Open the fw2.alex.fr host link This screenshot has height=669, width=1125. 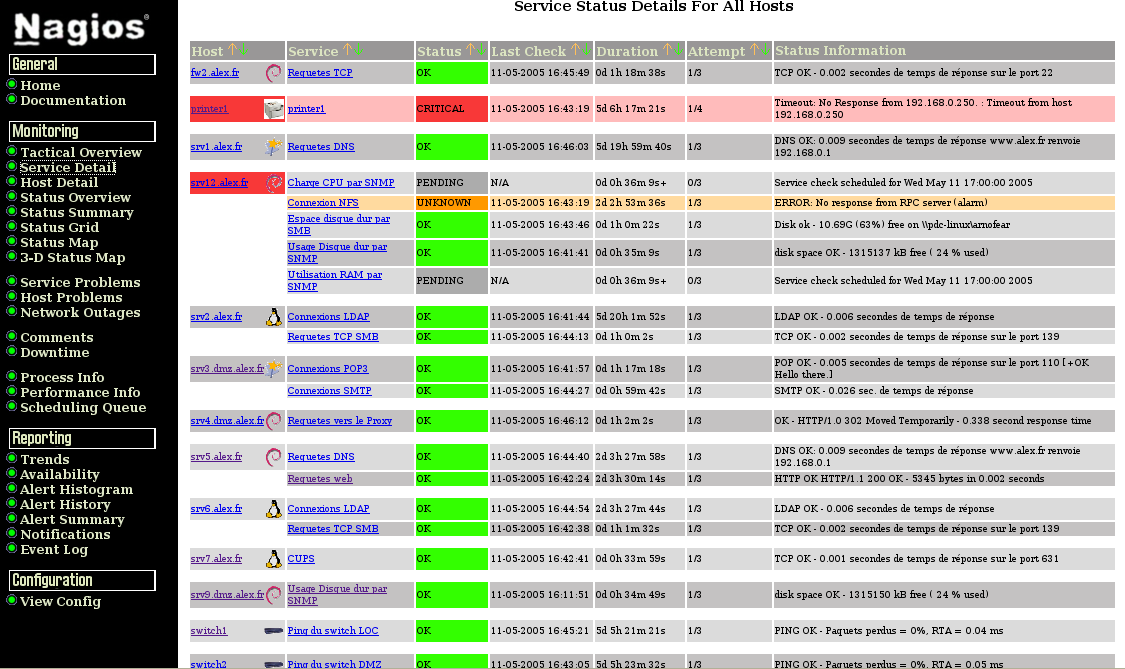215,72
